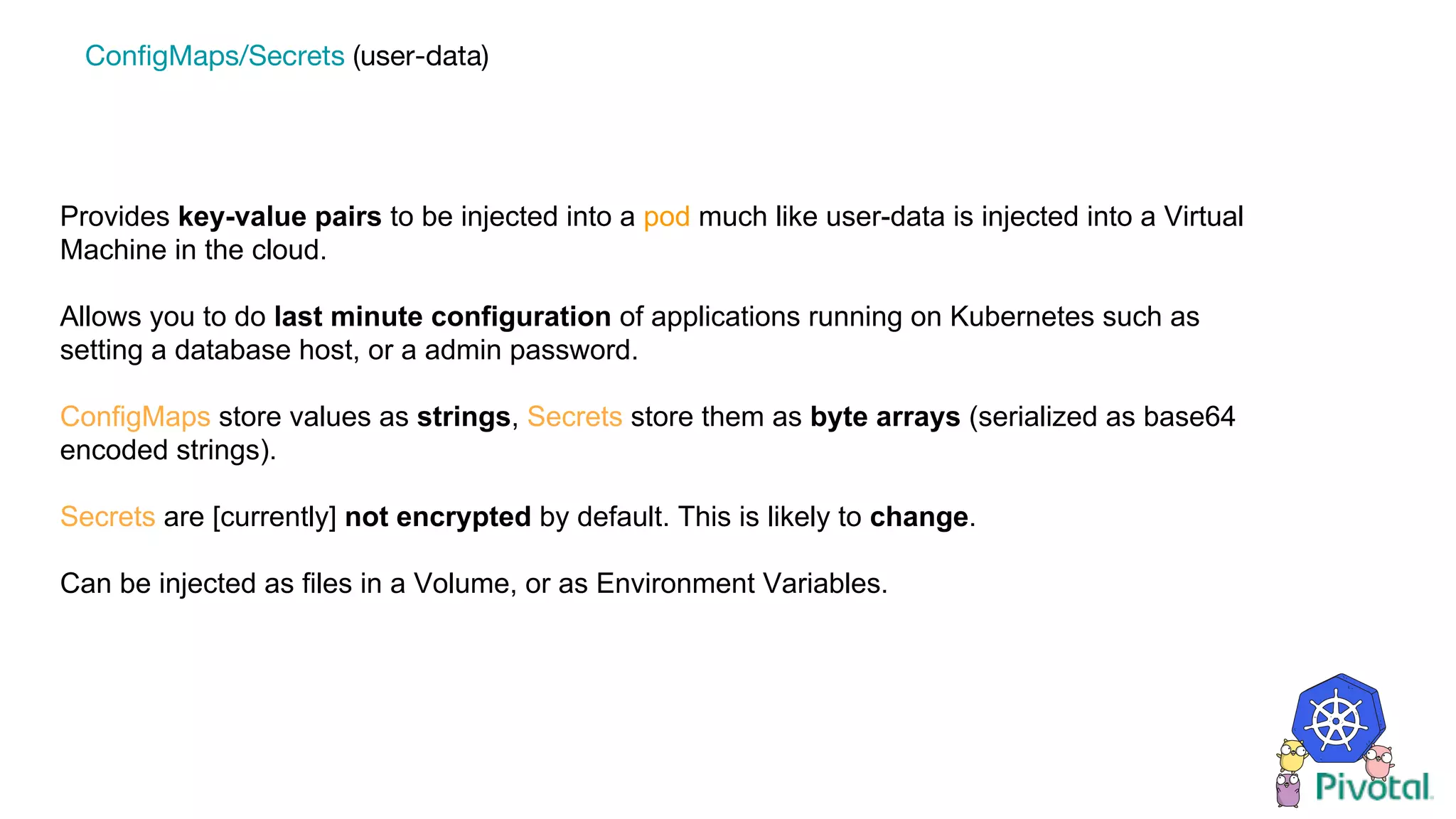1456x819 pixels.
Task: Click the yellow gopher mascot
Action: (x=1292, y=756)
